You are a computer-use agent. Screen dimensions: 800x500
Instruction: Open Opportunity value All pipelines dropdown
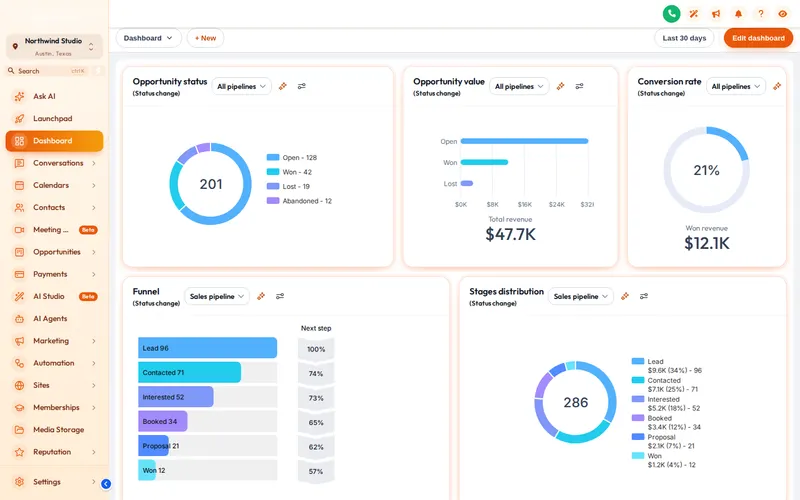[x=519, y=86]
